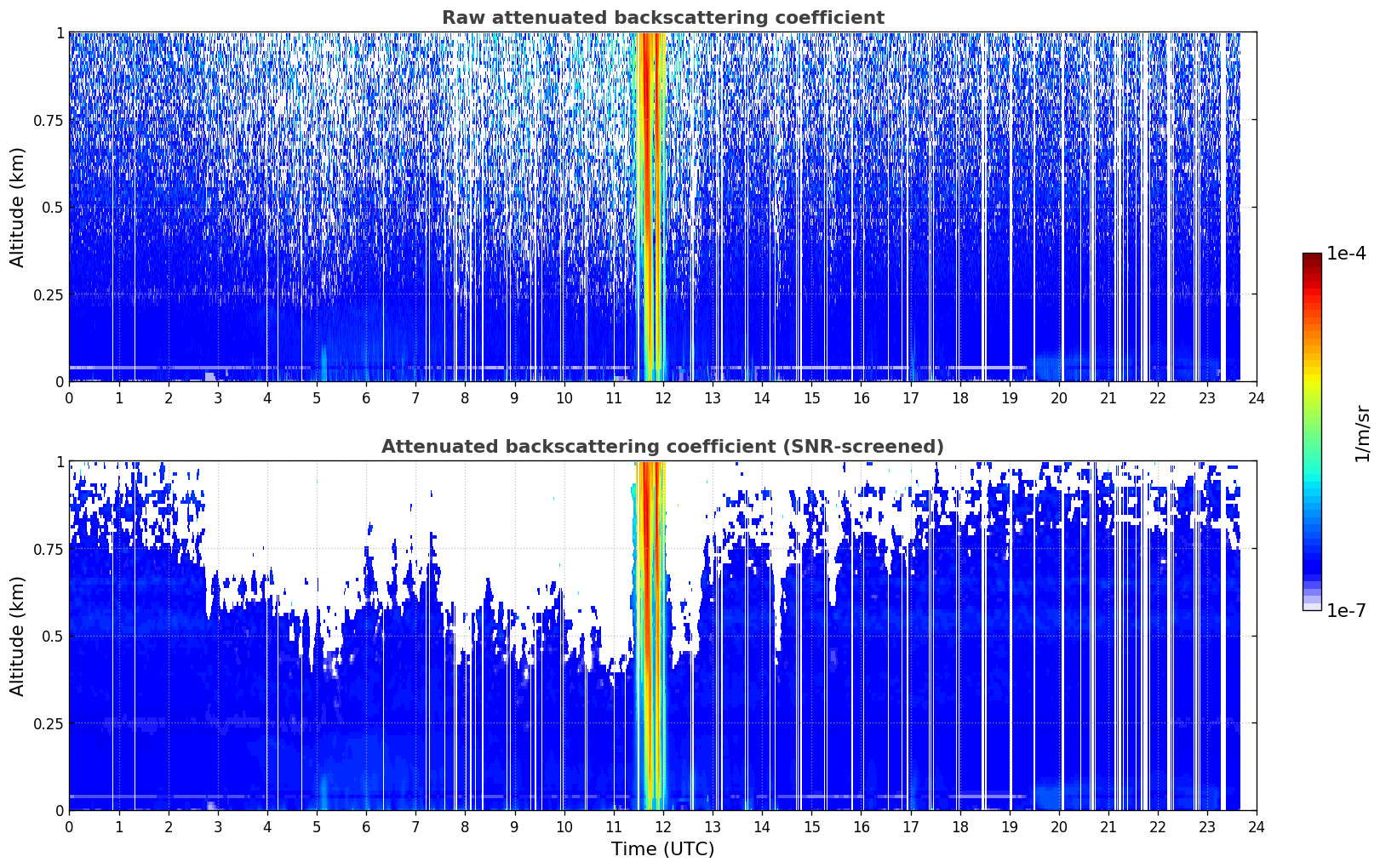Viewport: 1380px width, 868px height.
Task: Click the top plot title 'Raw attenuated backscattering coefficient'
Action: (662, 18)
